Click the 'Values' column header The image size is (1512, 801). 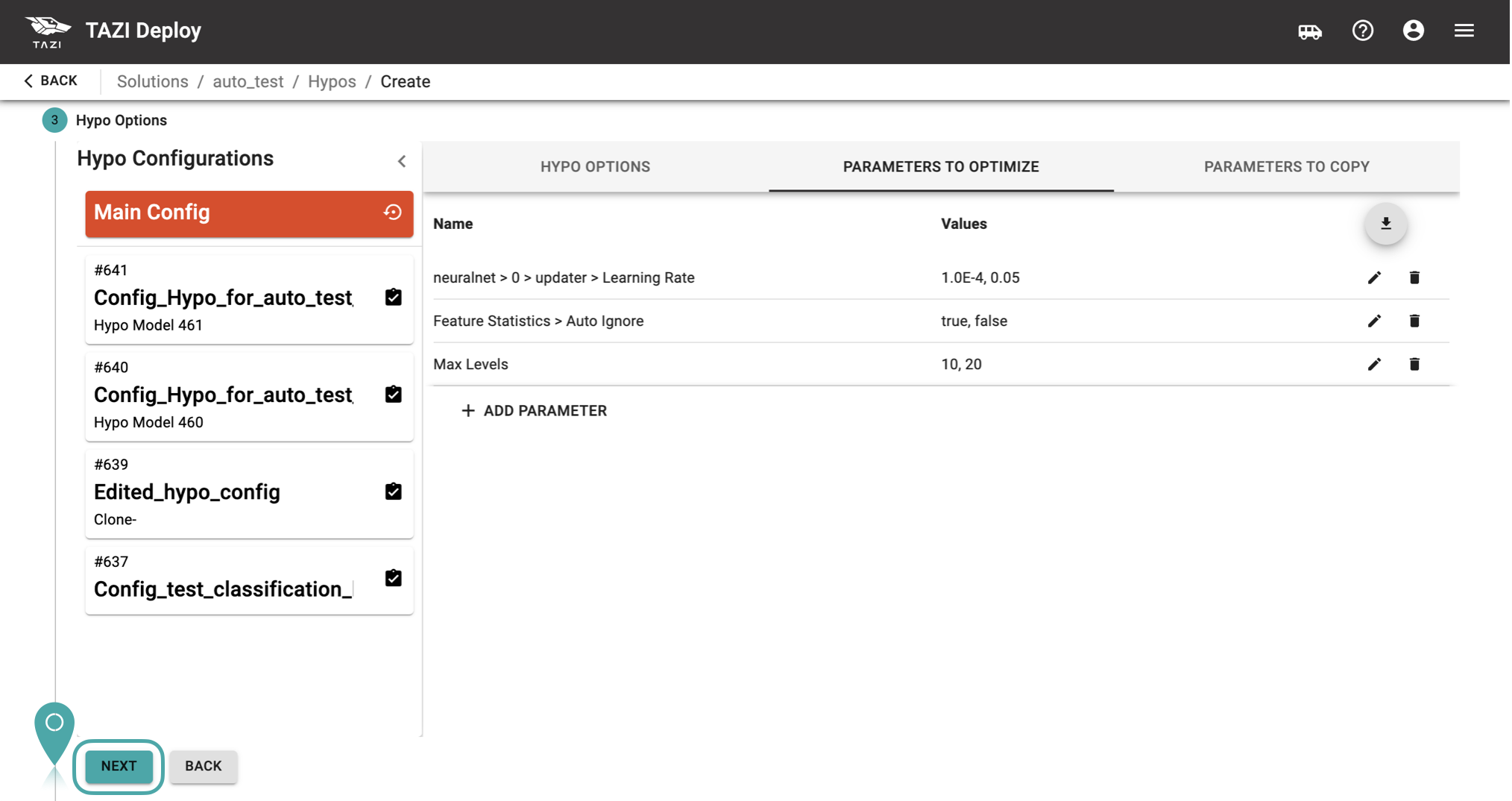click(964, 224)
